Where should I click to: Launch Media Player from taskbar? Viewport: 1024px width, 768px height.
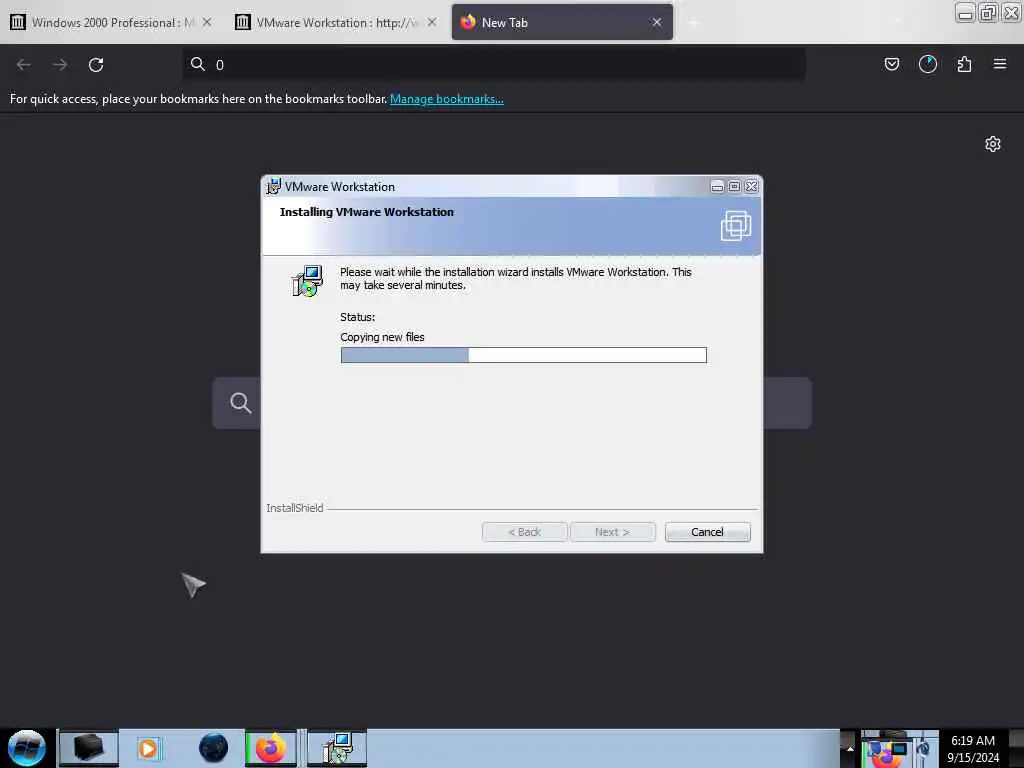(148, 748)
